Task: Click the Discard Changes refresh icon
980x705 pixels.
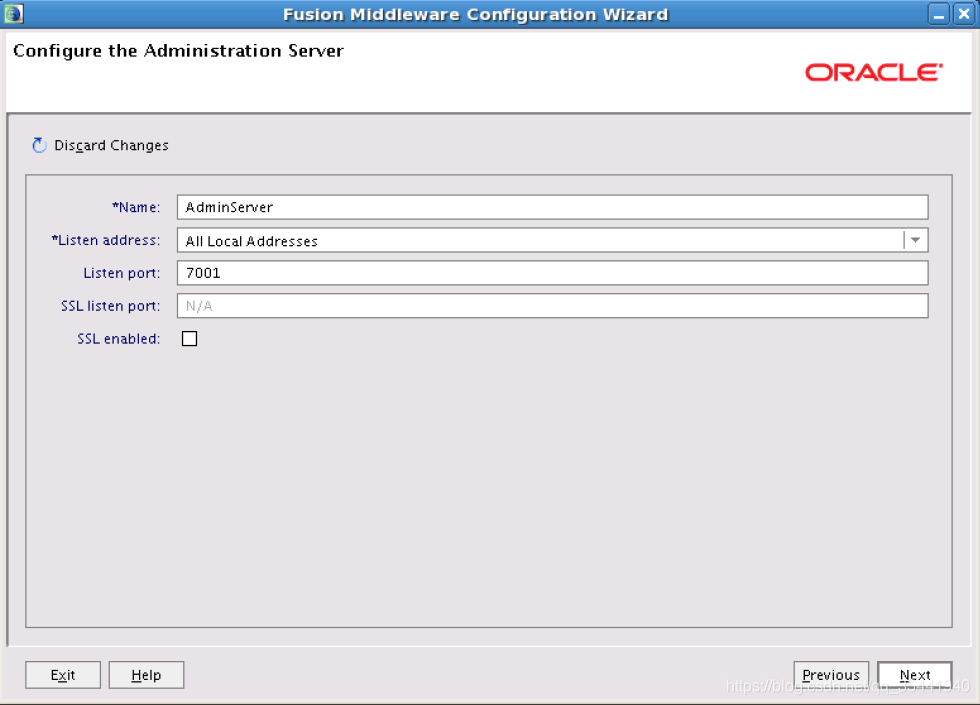Action: click(x=39, y=145)
